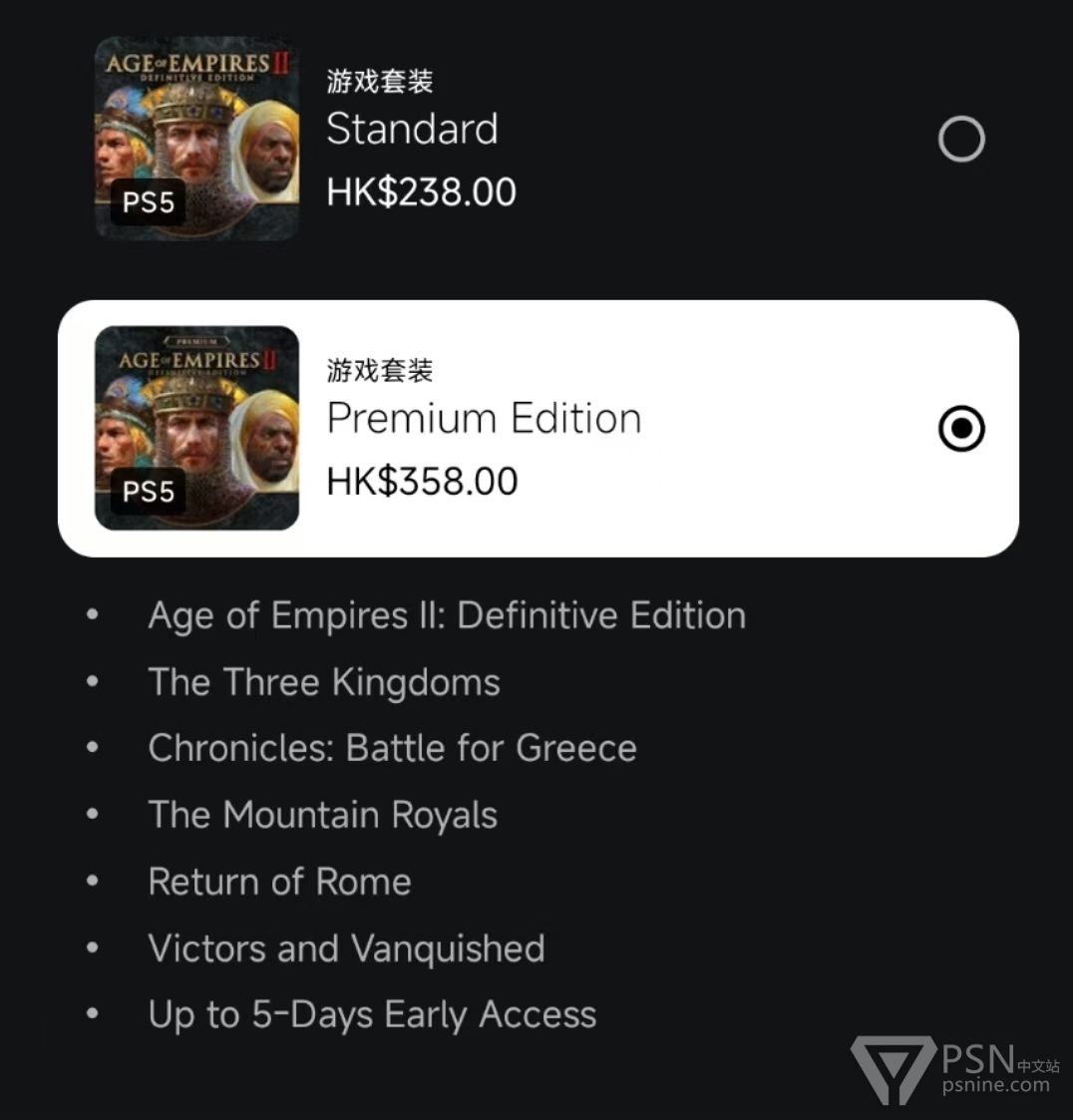Click the Standard edition title
The width and height of the screenshot is (1073, 1120).
coord(412,130)
